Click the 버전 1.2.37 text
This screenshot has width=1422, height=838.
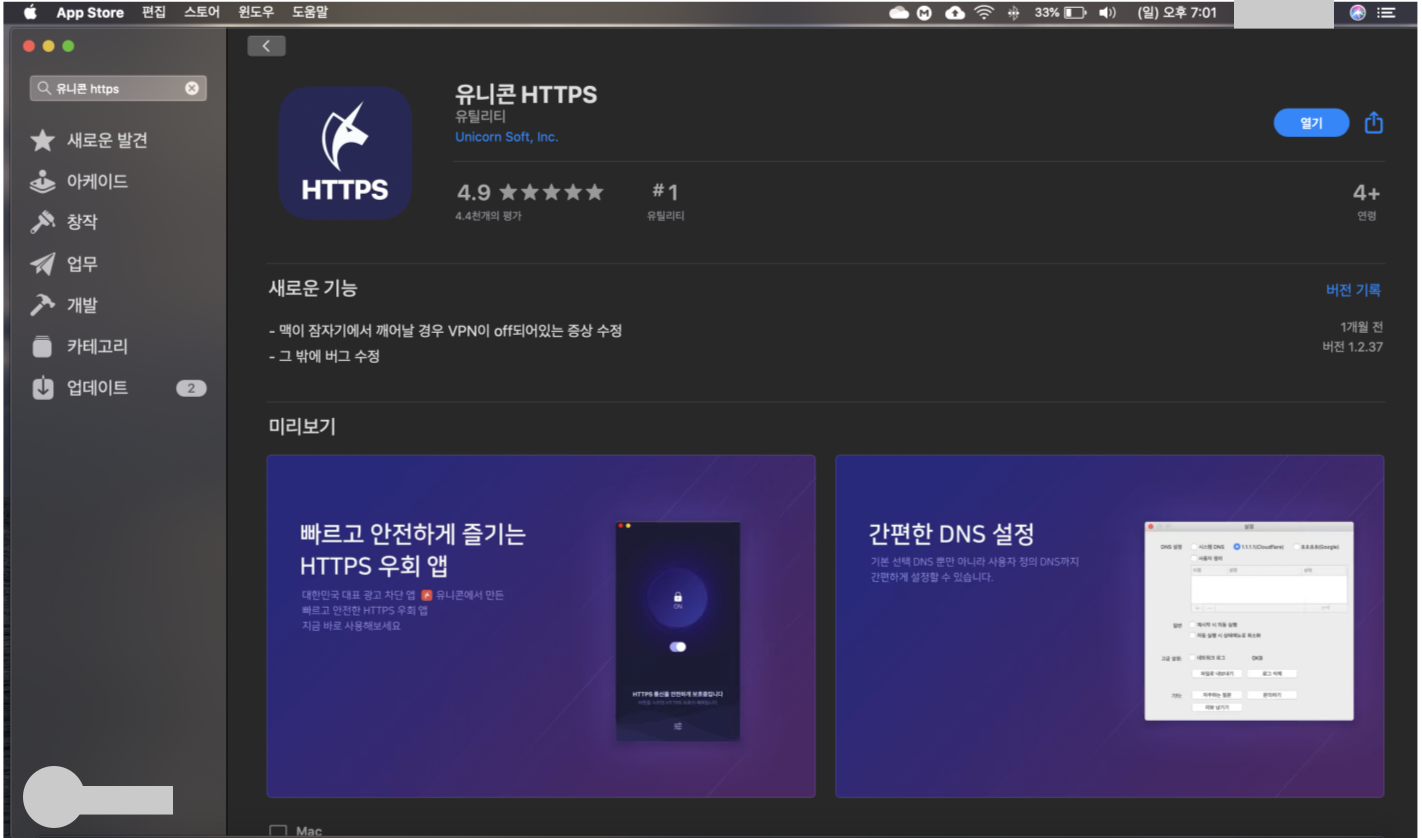coord(1352,347)
